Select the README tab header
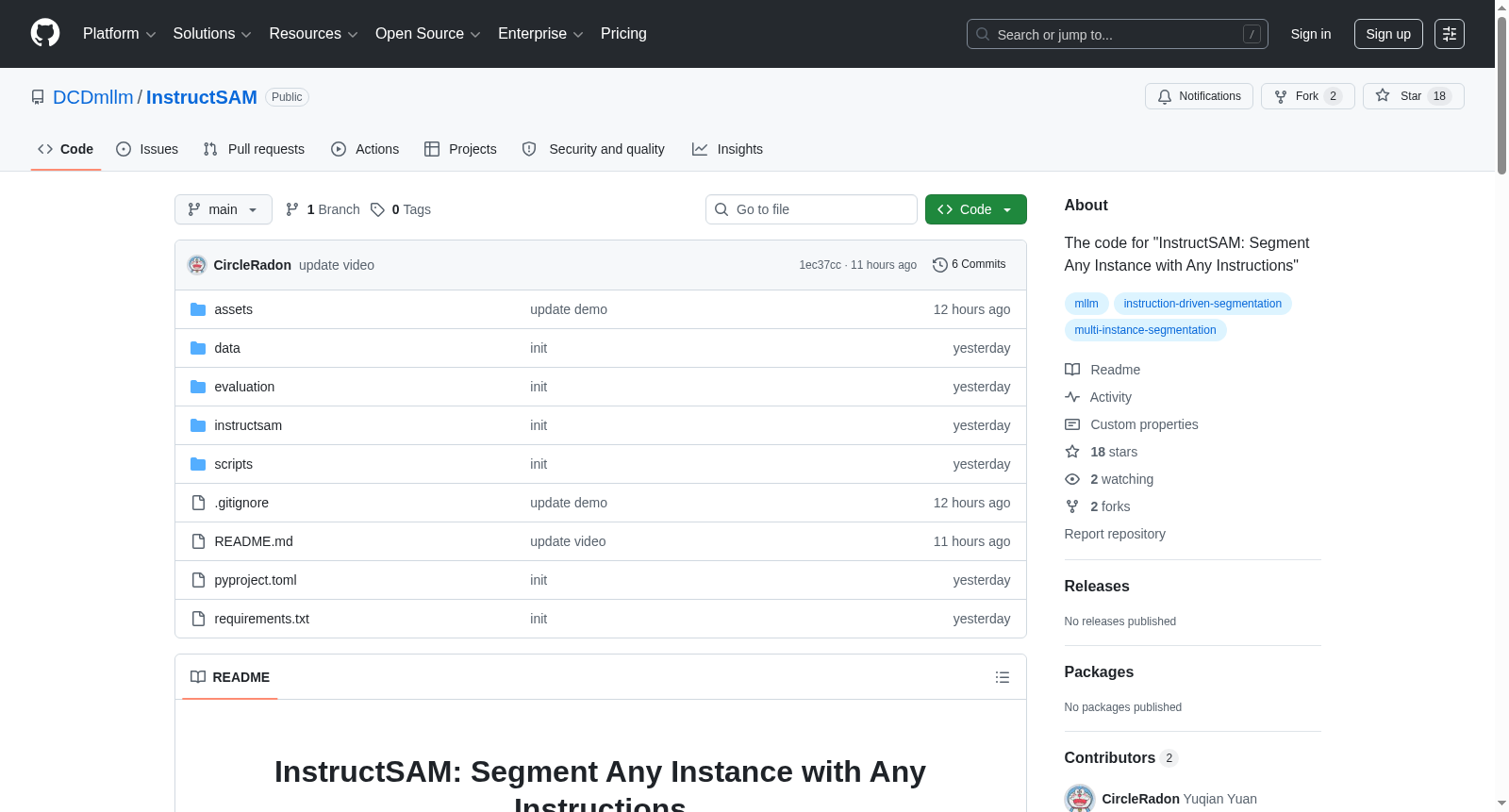Viewport: 1509px width, 812px height. coord(230,677)
